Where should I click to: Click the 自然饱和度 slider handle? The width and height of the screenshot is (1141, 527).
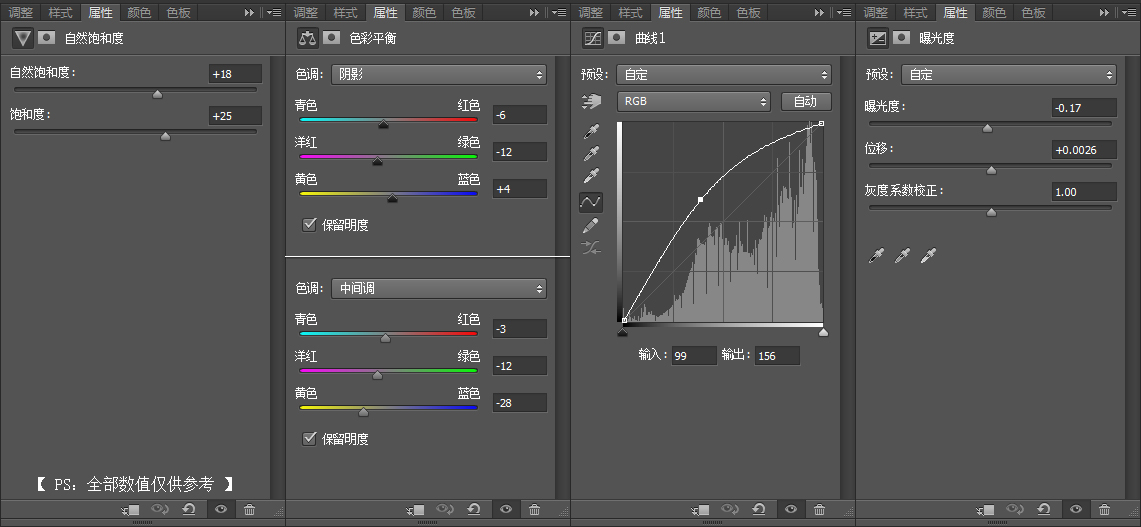pyautogui.click(x=157, y=94)
